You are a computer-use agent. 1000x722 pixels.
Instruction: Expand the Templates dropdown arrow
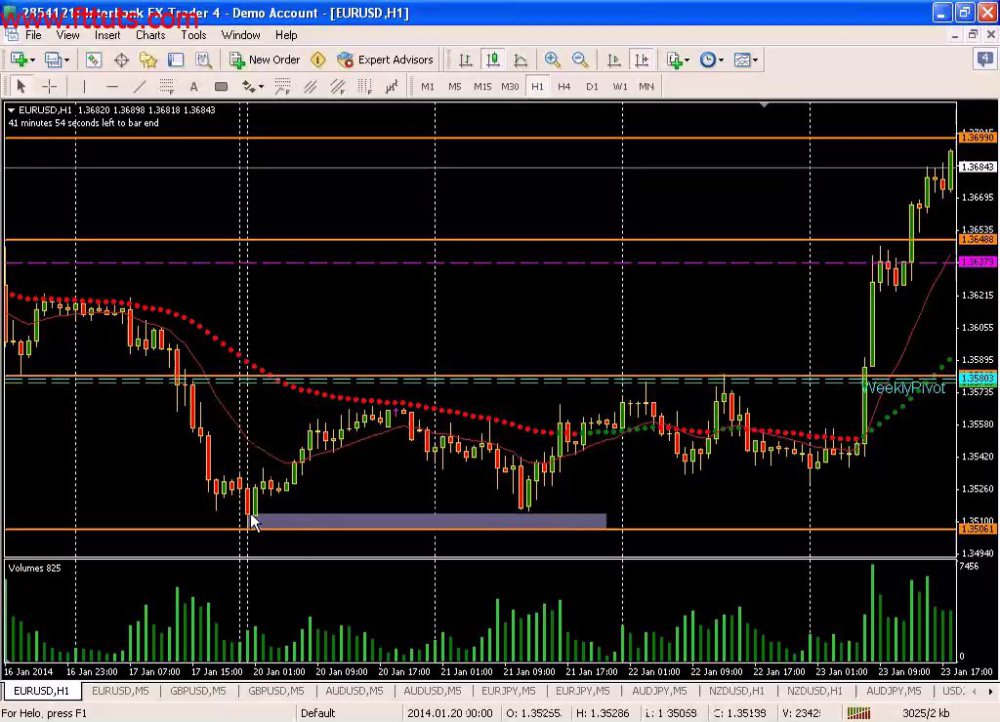coord(755,60)
